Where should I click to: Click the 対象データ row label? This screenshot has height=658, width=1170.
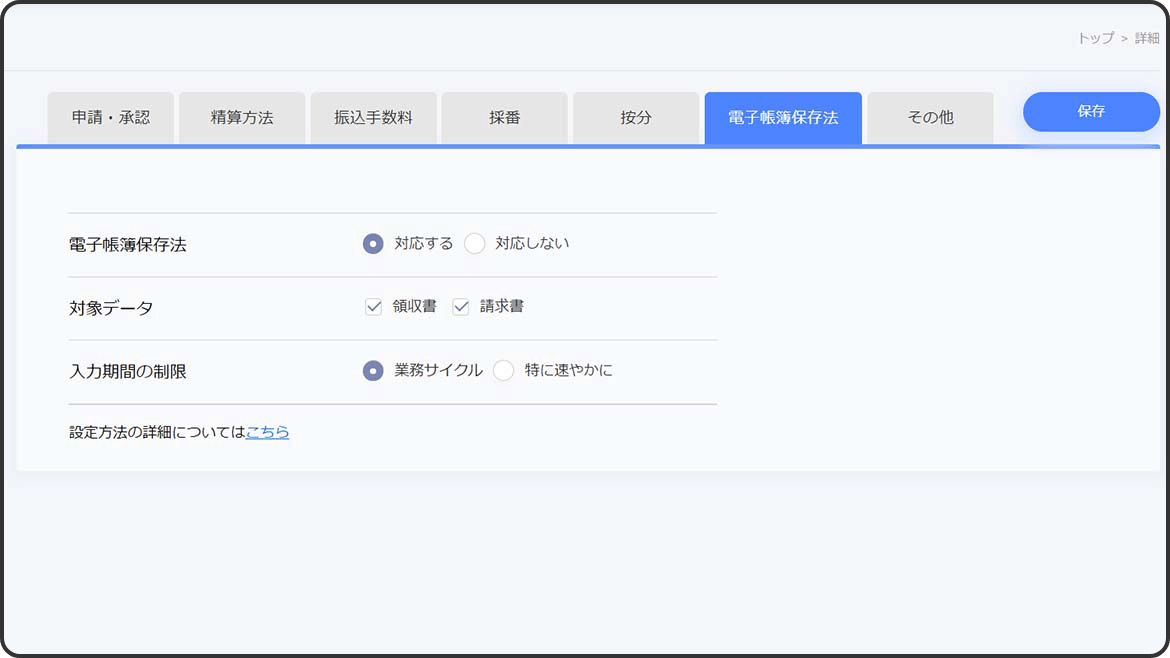111,308
